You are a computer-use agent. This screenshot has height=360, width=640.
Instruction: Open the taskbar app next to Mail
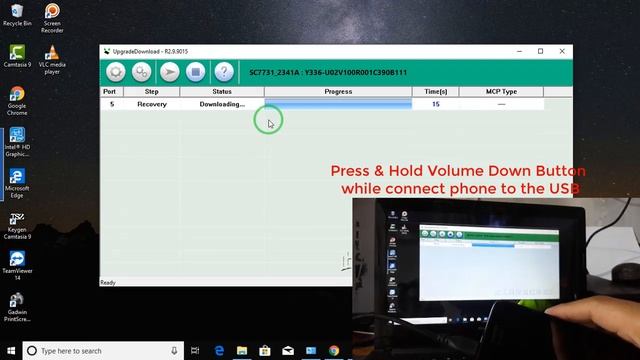[311, 351]
